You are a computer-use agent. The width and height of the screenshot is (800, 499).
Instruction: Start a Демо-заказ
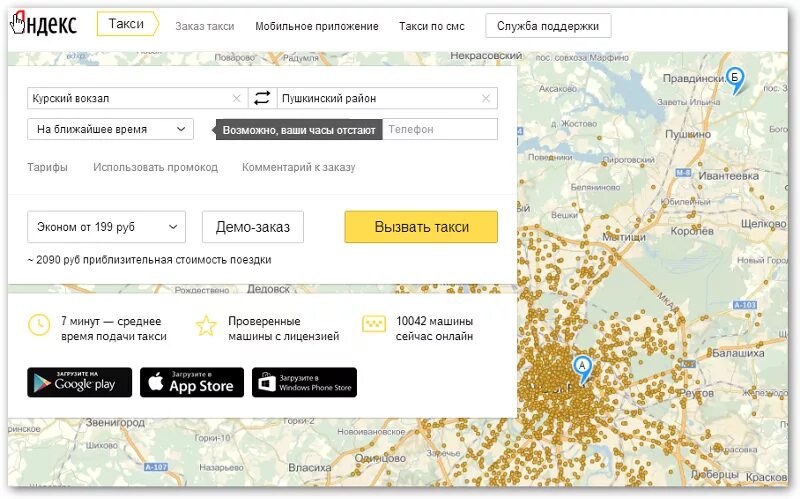pyautogui.click(x=253, y=227)
